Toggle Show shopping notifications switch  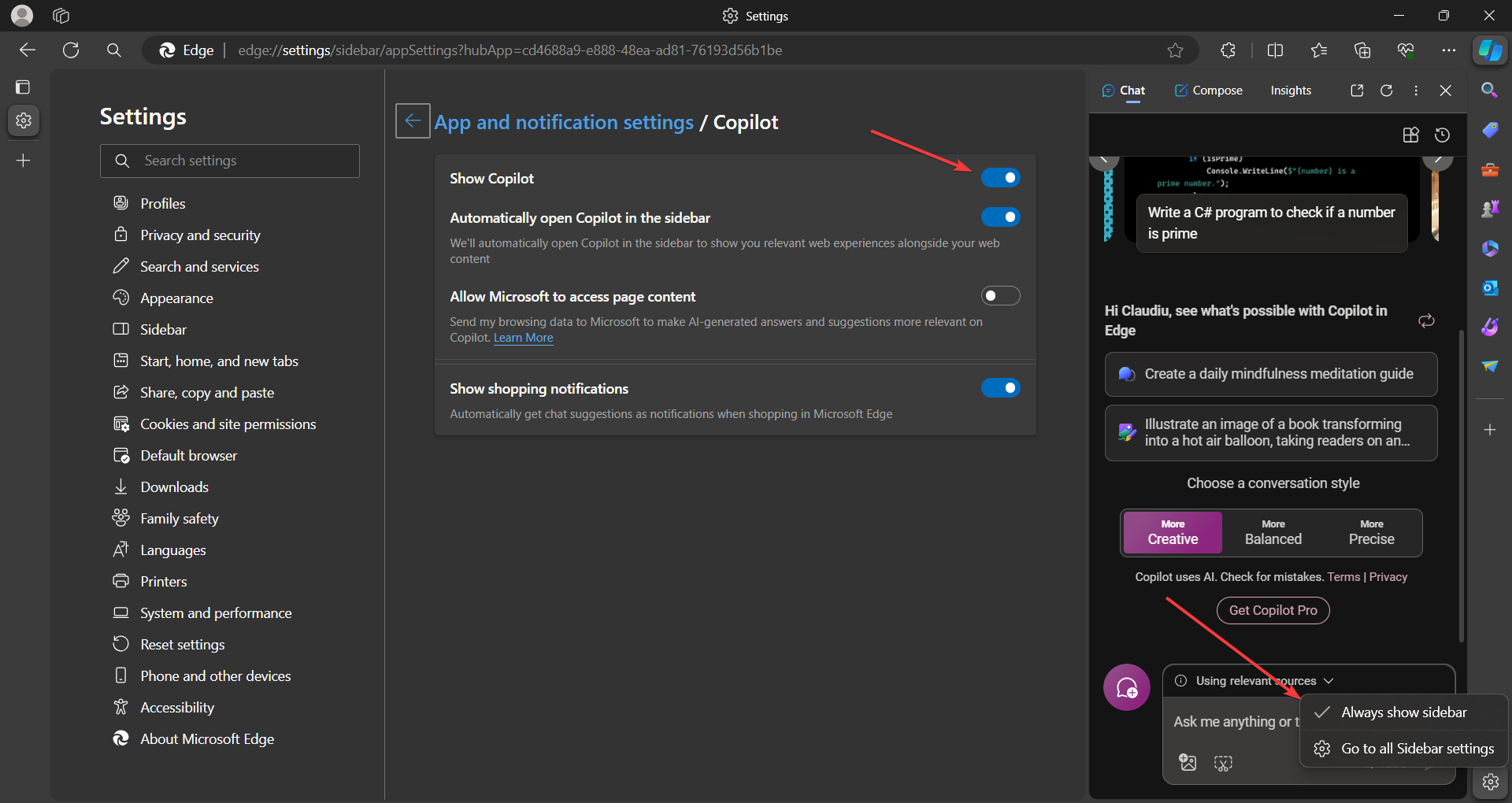[x=1000, y=387]
